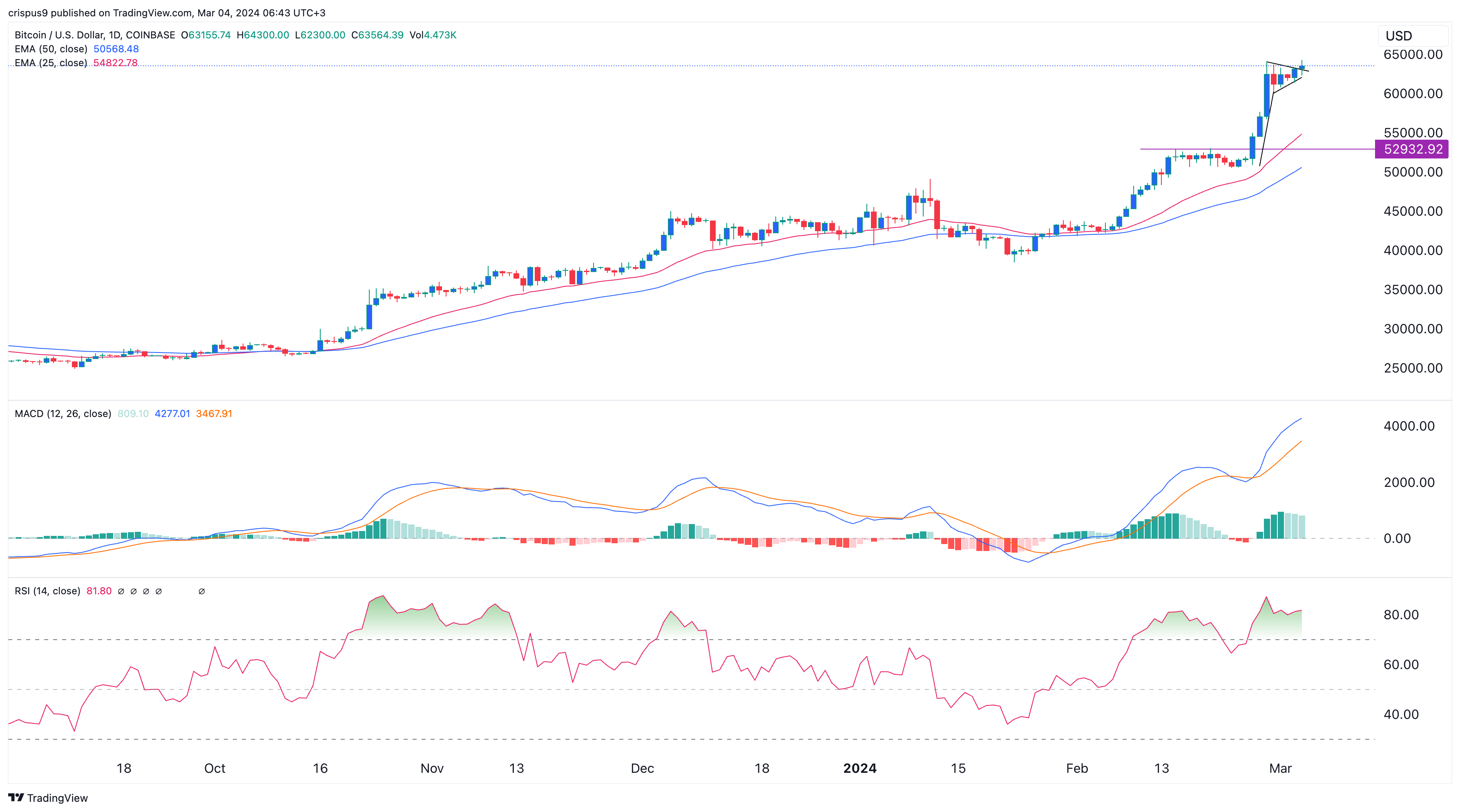Image resolution: width=1460 pixels, height=812 pixels.
Task: Click the third ∅ icon in the RSI row
Action: coord(146,591)
